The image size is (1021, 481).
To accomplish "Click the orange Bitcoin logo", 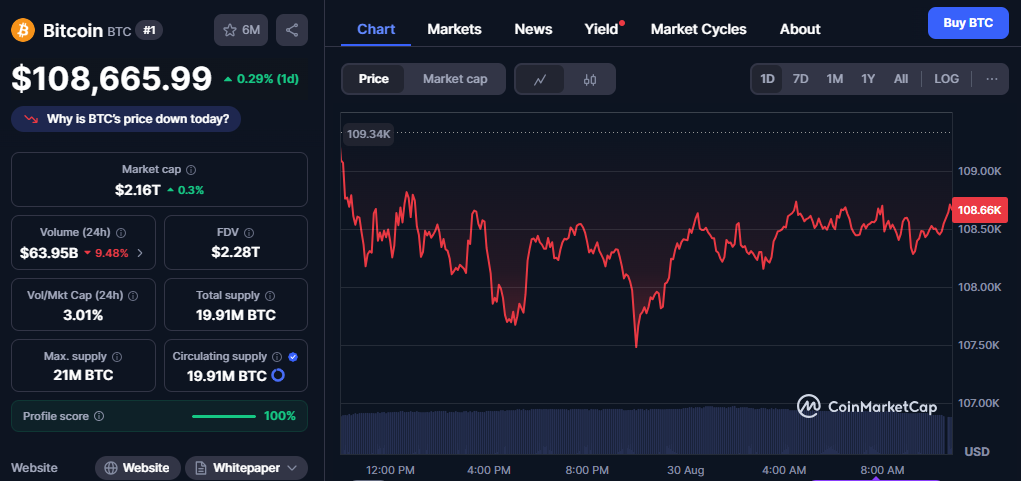I will coord(23,30).
